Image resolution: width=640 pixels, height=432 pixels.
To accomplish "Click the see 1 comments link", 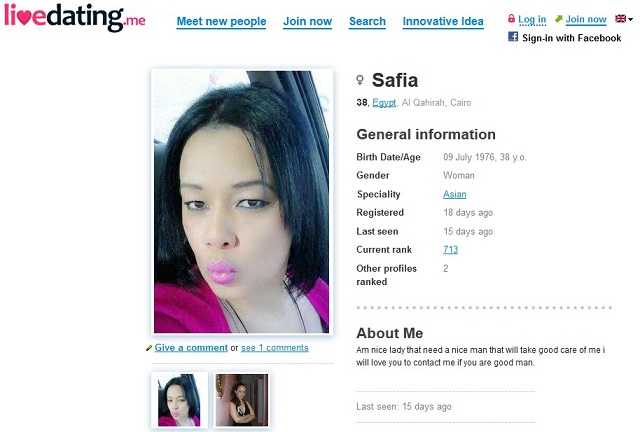I will click(275, 348).
